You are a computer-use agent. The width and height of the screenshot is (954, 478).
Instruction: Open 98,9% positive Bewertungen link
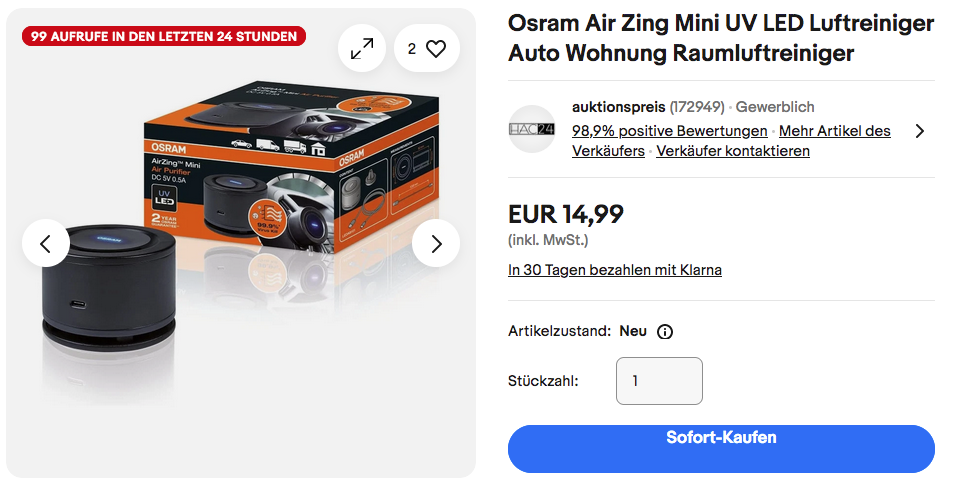pyautogui.click(x=670, y=131)
